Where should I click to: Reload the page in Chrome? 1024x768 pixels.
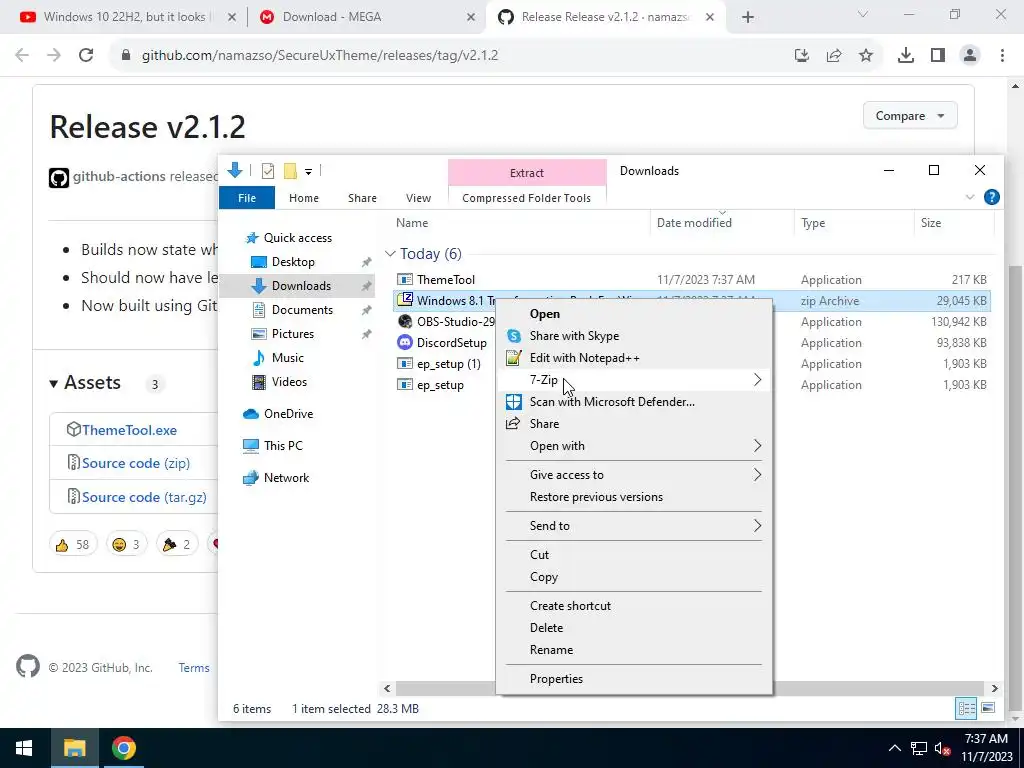[86, 56]
